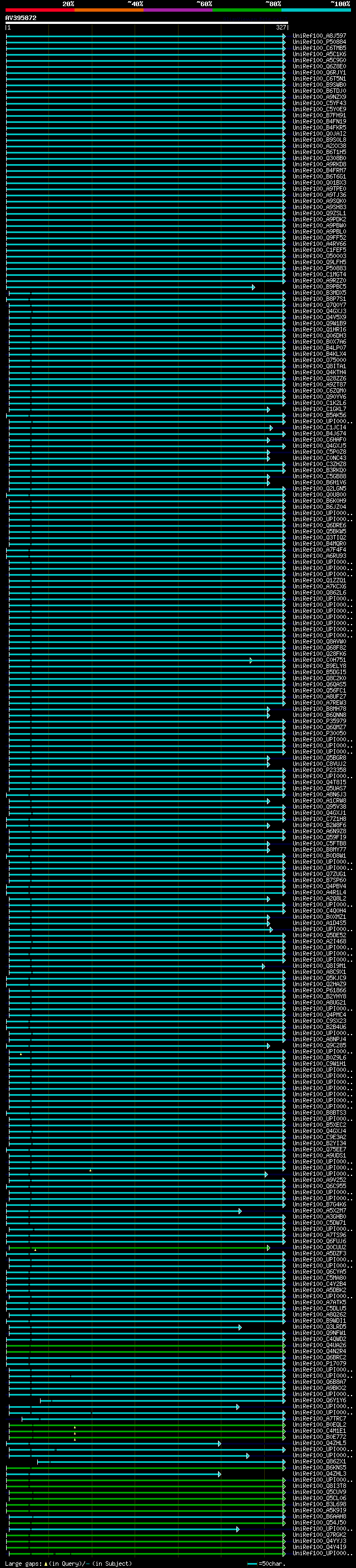Click the UniRef100_C6HAF0 entry

319,440
